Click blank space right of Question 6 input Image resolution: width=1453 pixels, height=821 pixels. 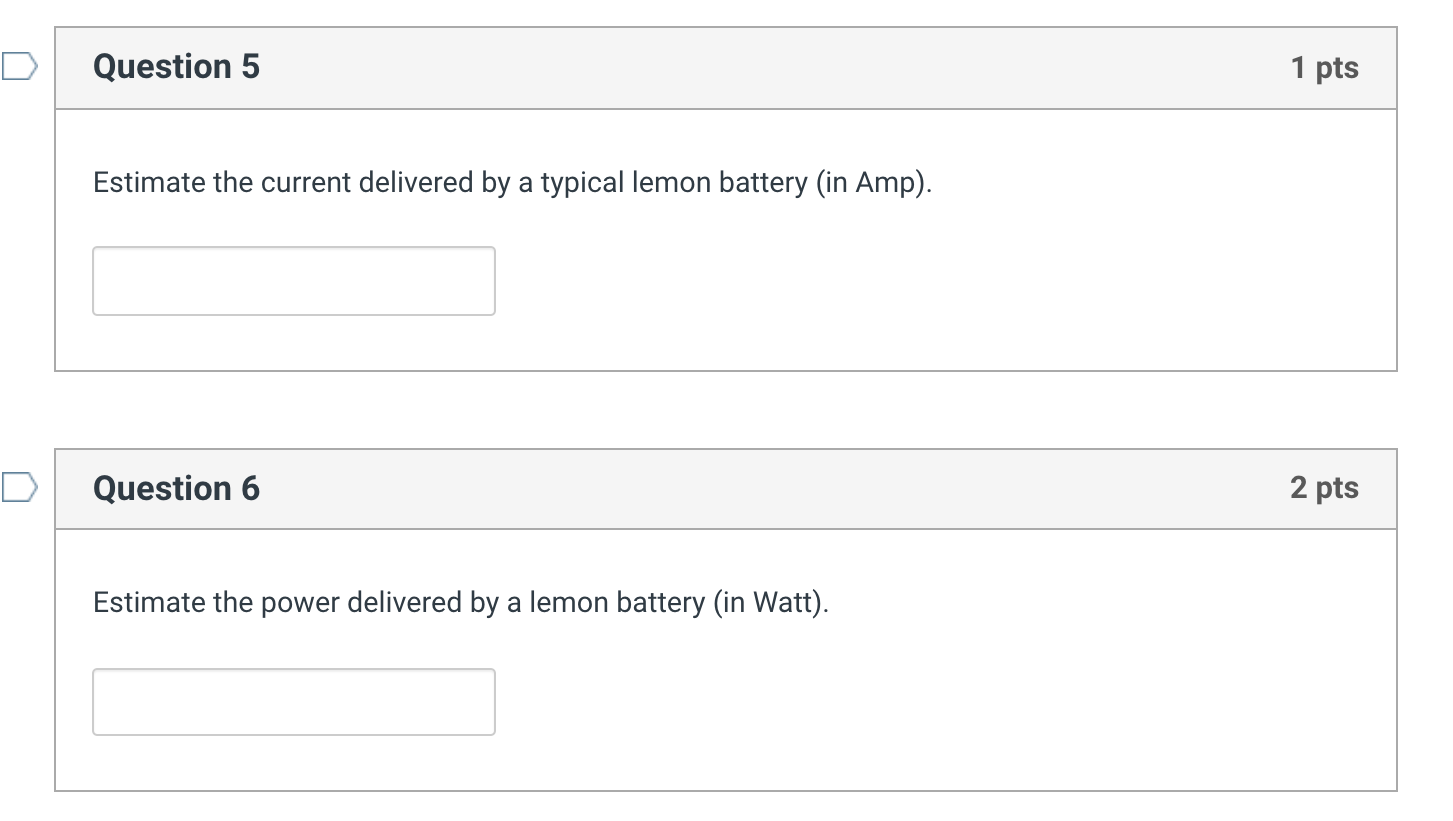coord(900,702)
